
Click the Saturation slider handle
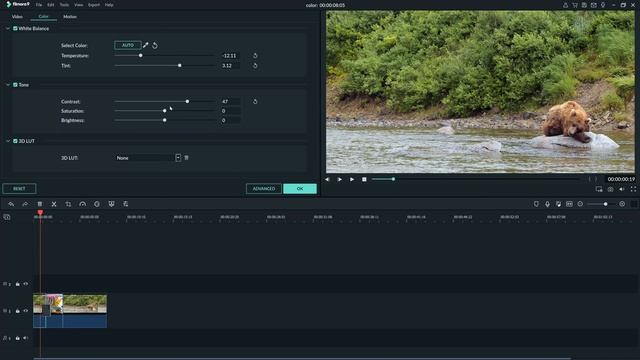(x=164, y=111)
